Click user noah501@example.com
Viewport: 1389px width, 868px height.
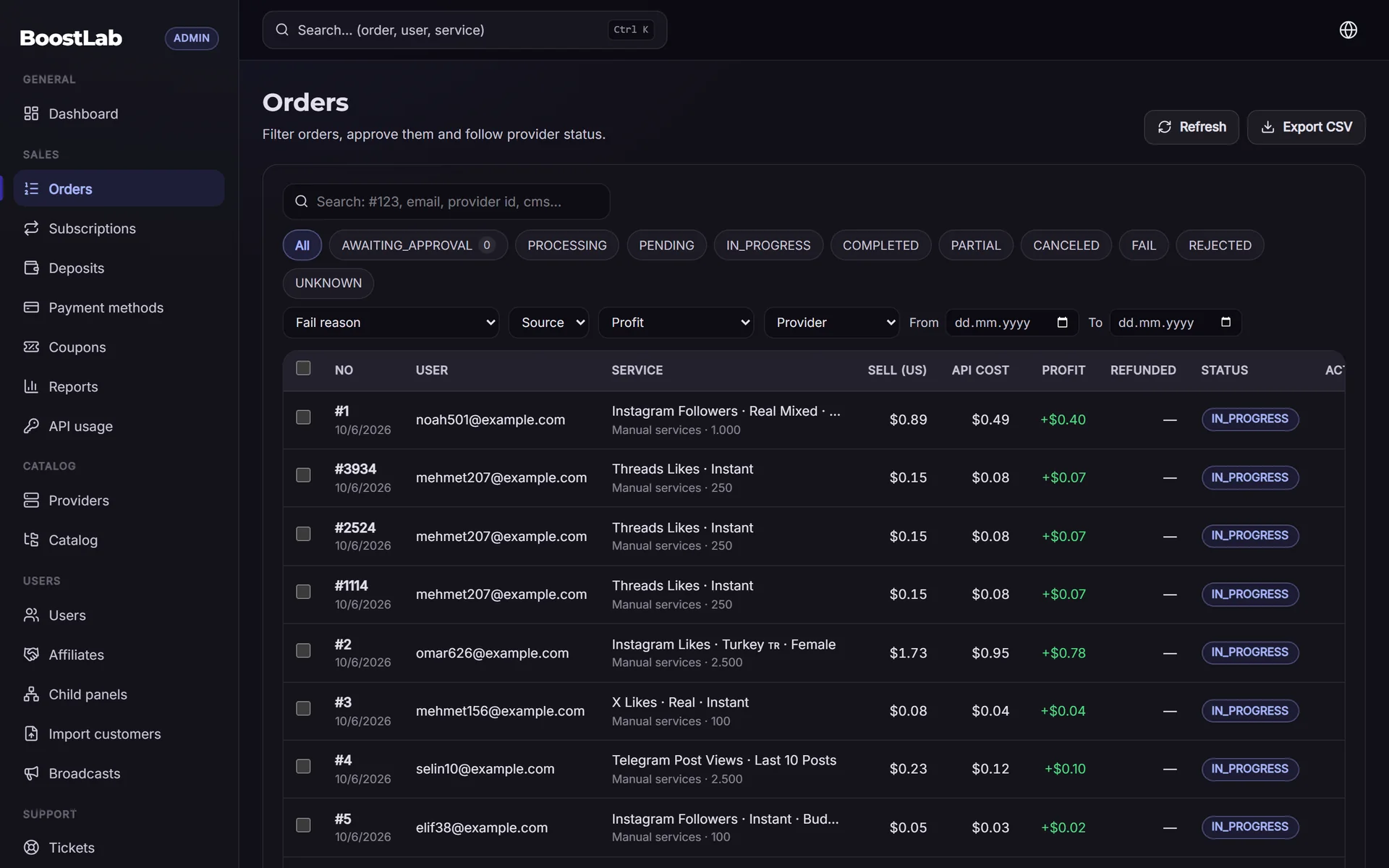click(490, 420)
